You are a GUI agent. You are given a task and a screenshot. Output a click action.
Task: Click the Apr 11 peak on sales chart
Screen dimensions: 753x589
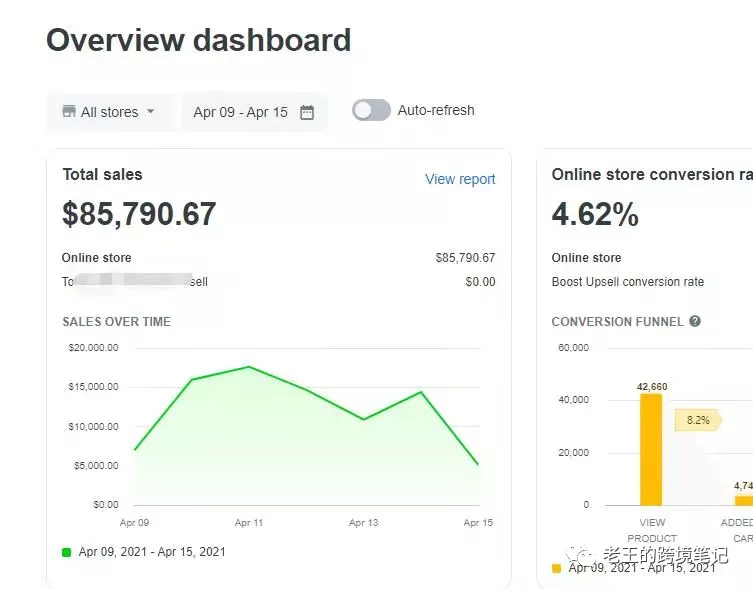pyautogui.click(x=249, y=367)
